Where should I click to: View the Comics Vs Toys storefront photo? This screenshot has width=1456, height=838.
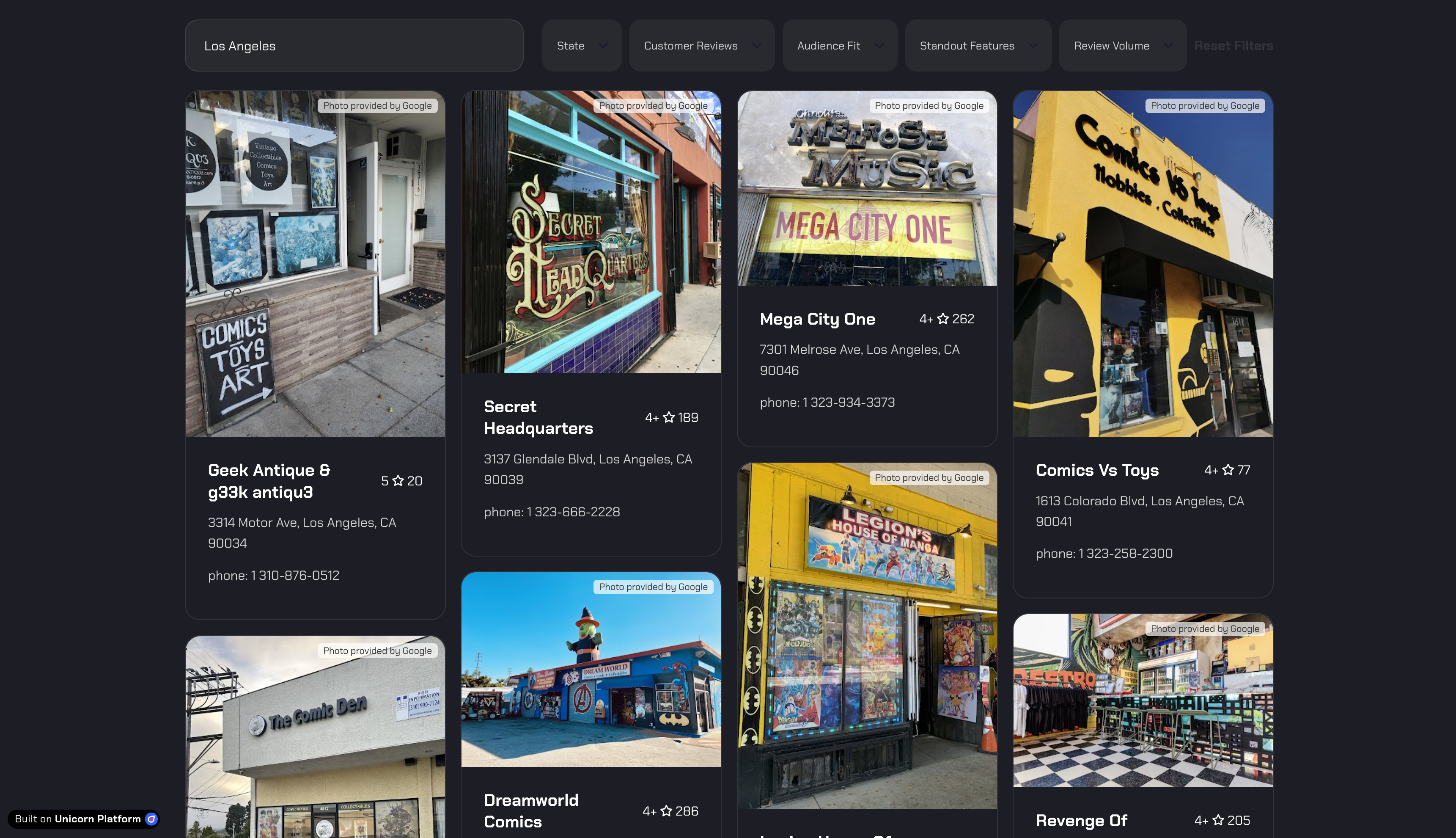[1143, 264]
